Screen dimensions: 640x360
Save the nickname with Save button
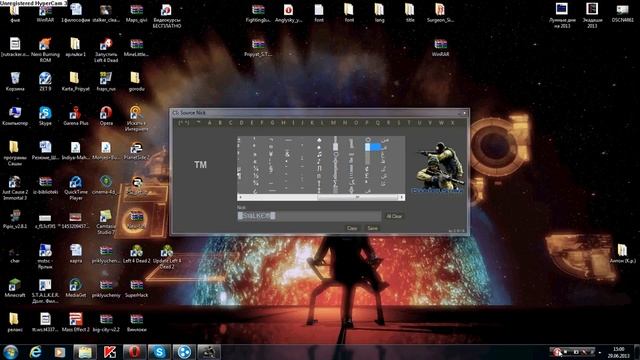[372, 228]
